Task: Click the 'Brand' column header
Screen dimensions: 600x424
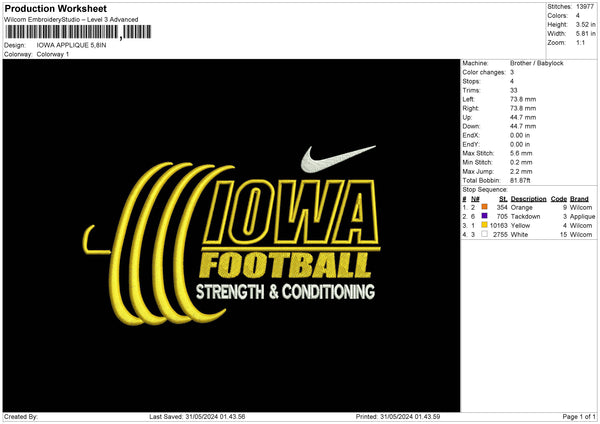Action: click(579, 199)
